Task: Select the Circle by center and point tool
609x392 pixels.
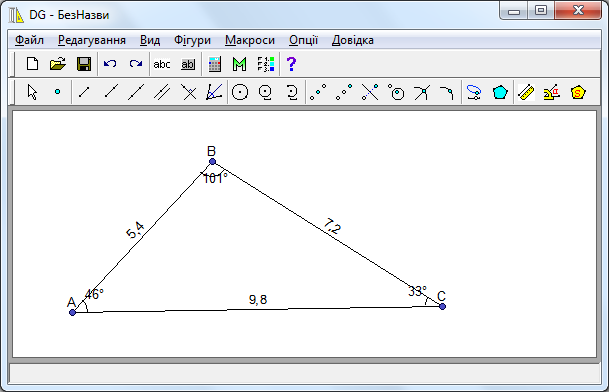Action: coord(240,92)
